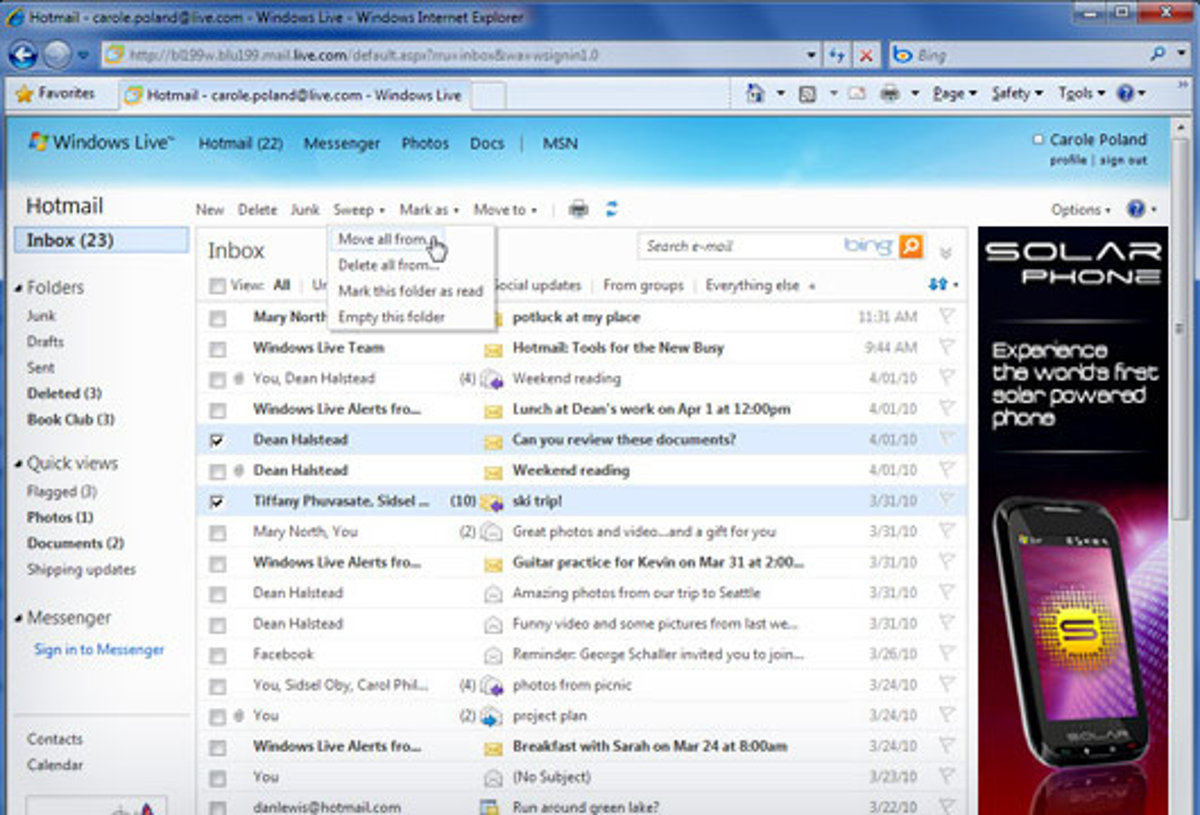Screen dimensions: 1200x815
Task: Click the red stop loading X icon
Action: tap(866, 56)
